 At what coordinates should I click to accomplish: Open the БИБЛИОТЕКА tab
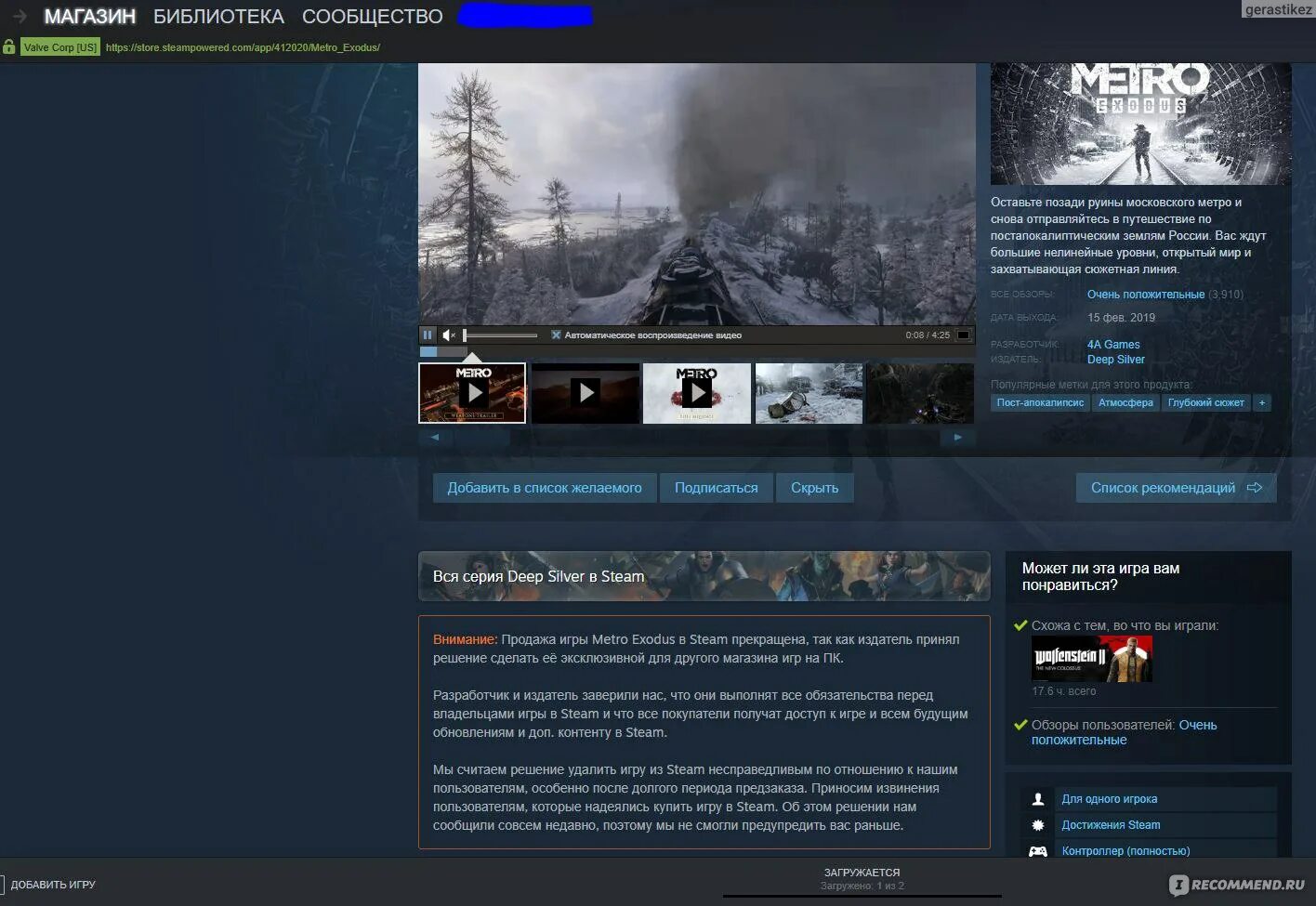[x=218, y=17]
